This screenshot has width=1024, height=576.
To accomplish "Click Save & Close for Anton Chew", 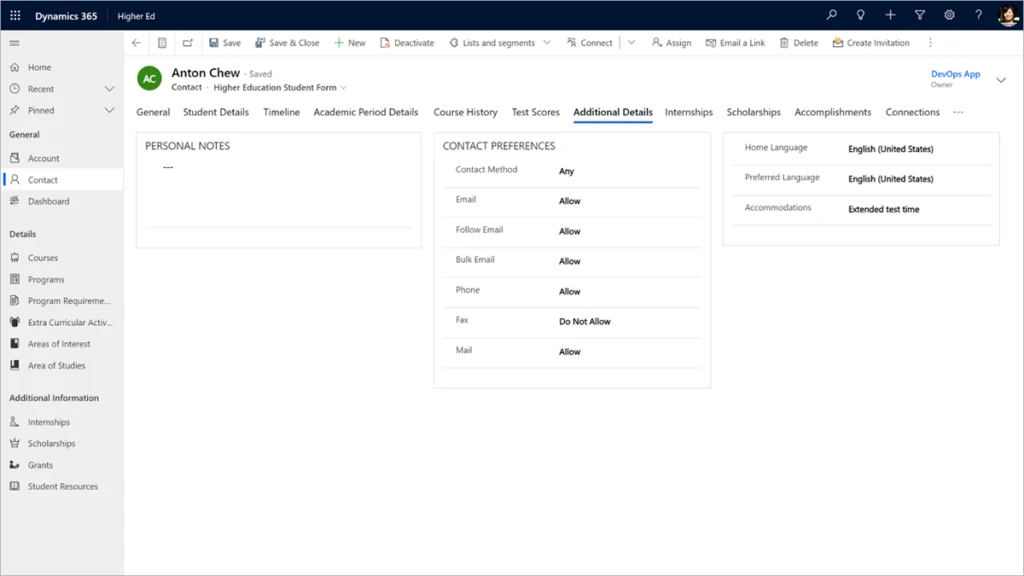I will tap(288, 42).
